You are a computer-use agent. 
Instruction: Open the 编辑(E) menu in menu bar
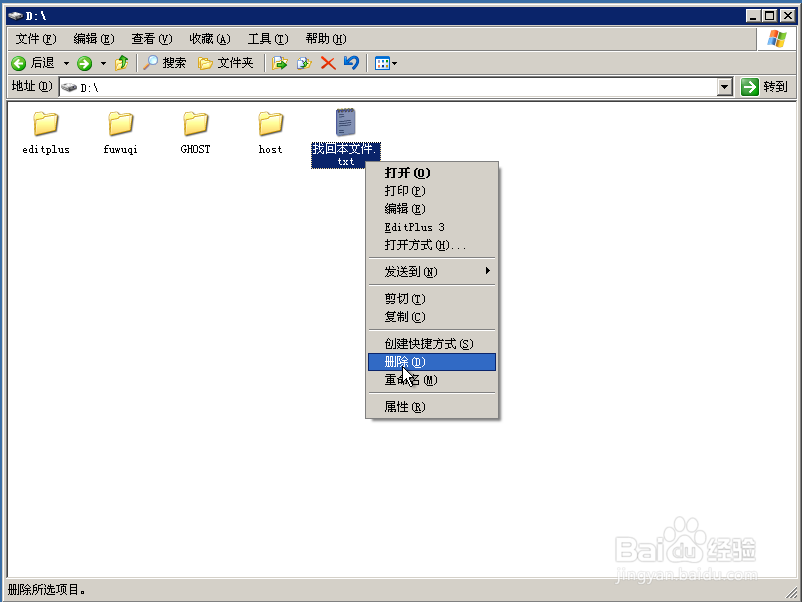tap(94, 39)
